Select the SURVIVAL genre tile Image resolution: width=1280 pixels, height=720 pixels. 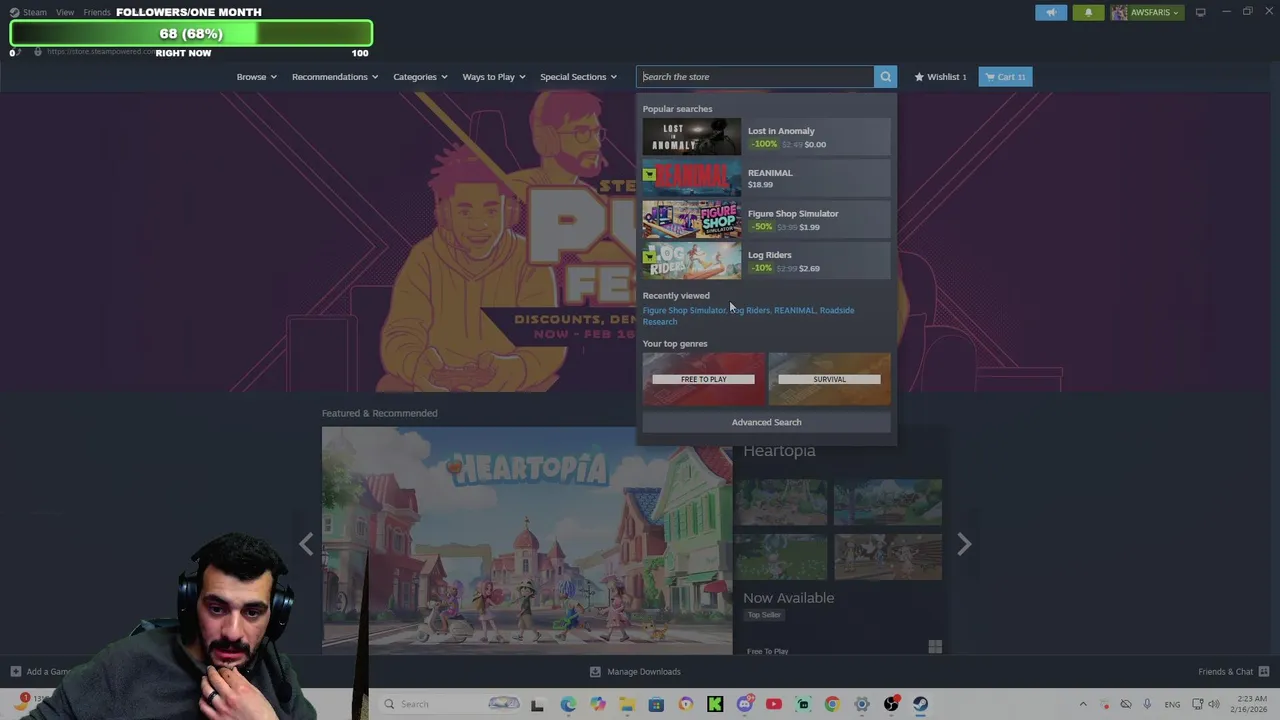click(x=829, y=379)
